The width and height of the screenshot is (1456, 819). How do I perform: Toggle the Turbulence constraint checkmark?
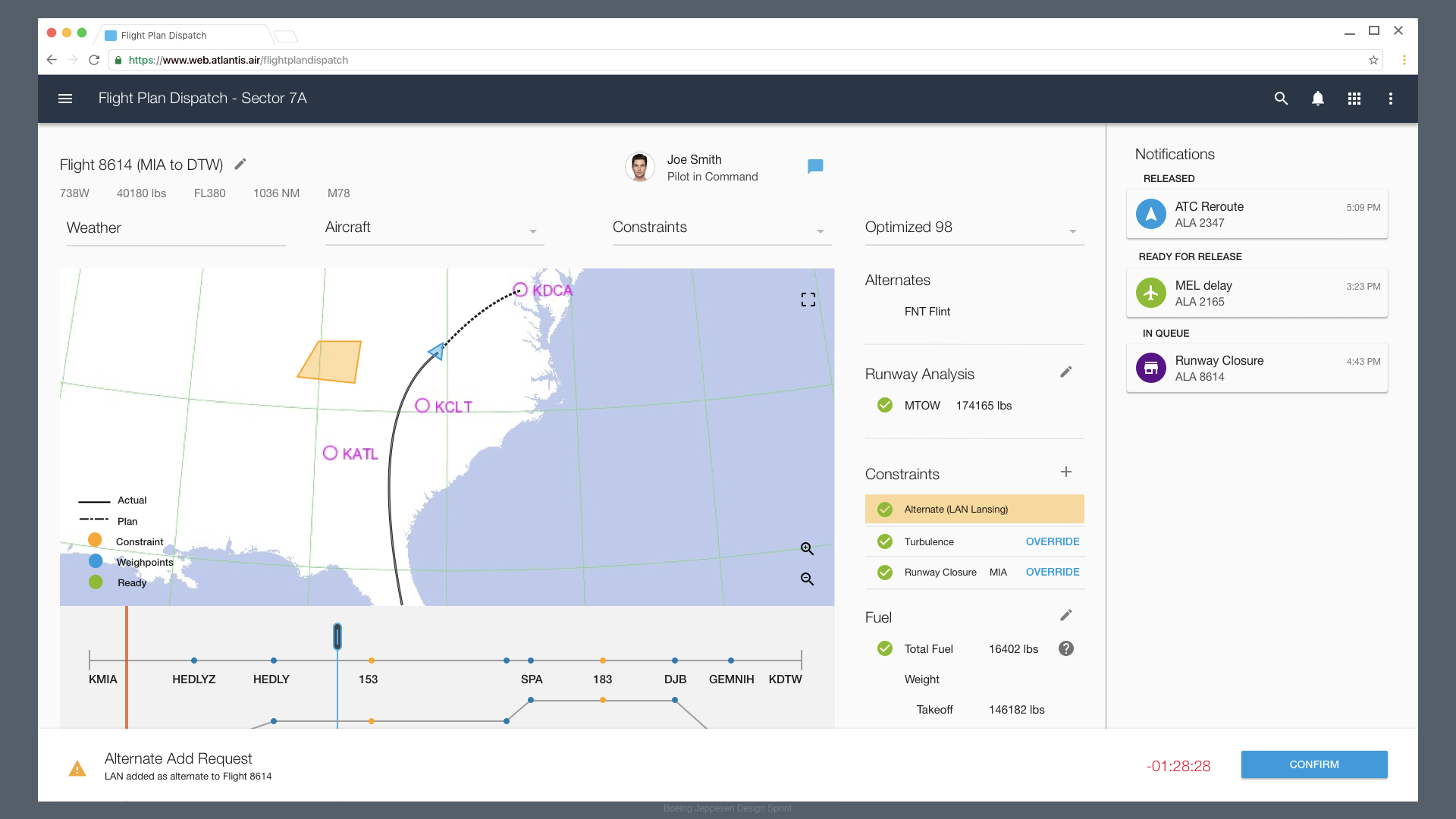pyautogui.click(x=884, y=541)
